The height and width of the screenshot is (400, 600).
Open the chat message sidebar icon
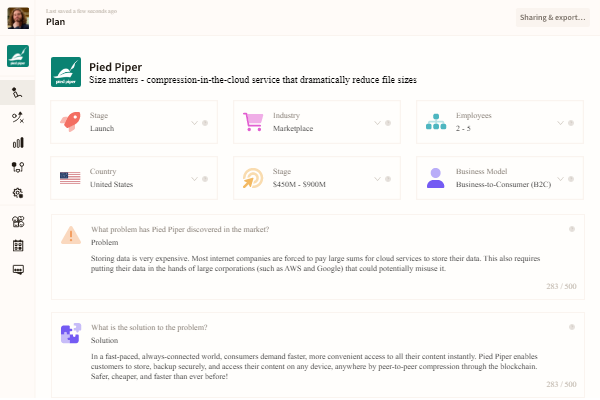17,270
